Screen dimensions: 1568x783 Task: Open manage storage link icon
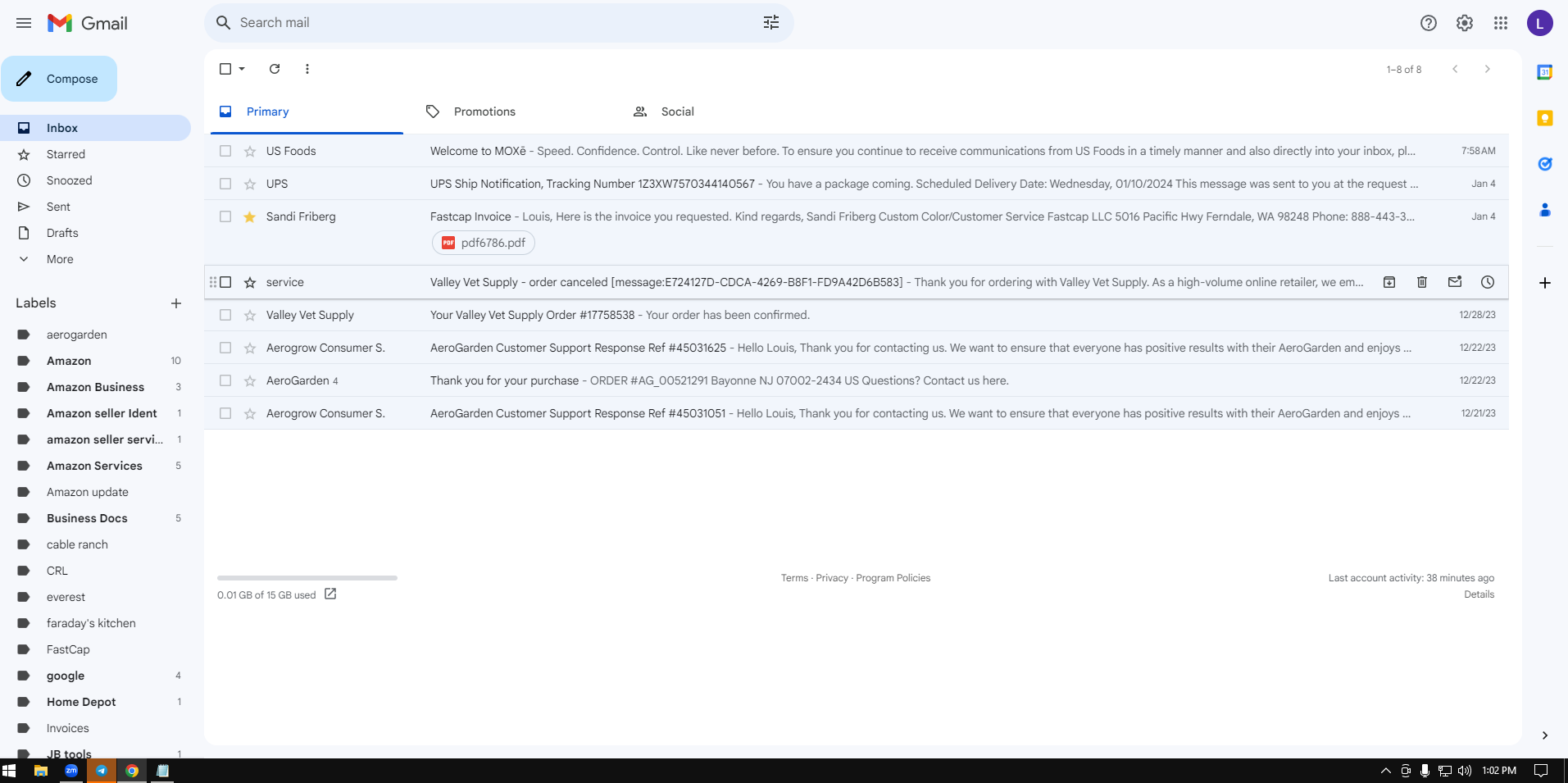[x=330, y=594]
